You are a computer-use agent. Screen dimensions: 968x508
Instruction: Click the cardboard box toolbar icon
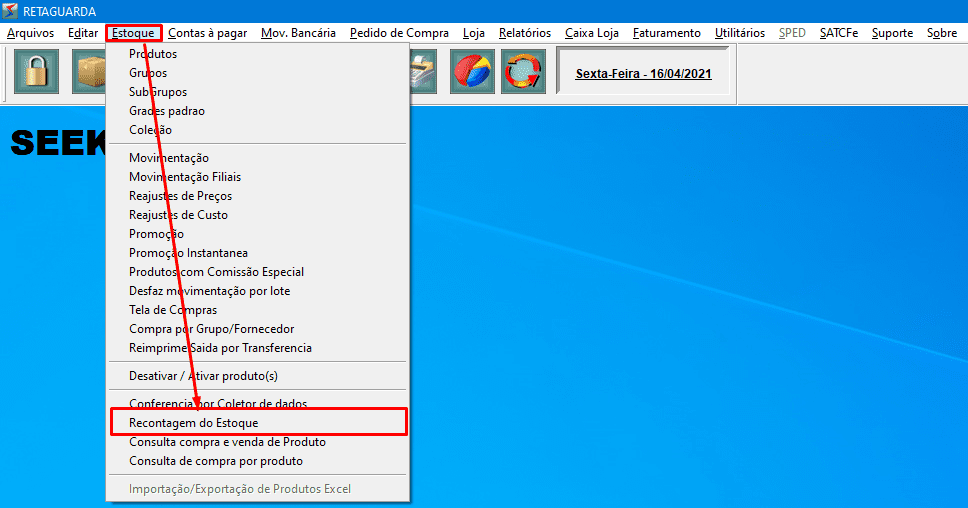pos(90,72)
